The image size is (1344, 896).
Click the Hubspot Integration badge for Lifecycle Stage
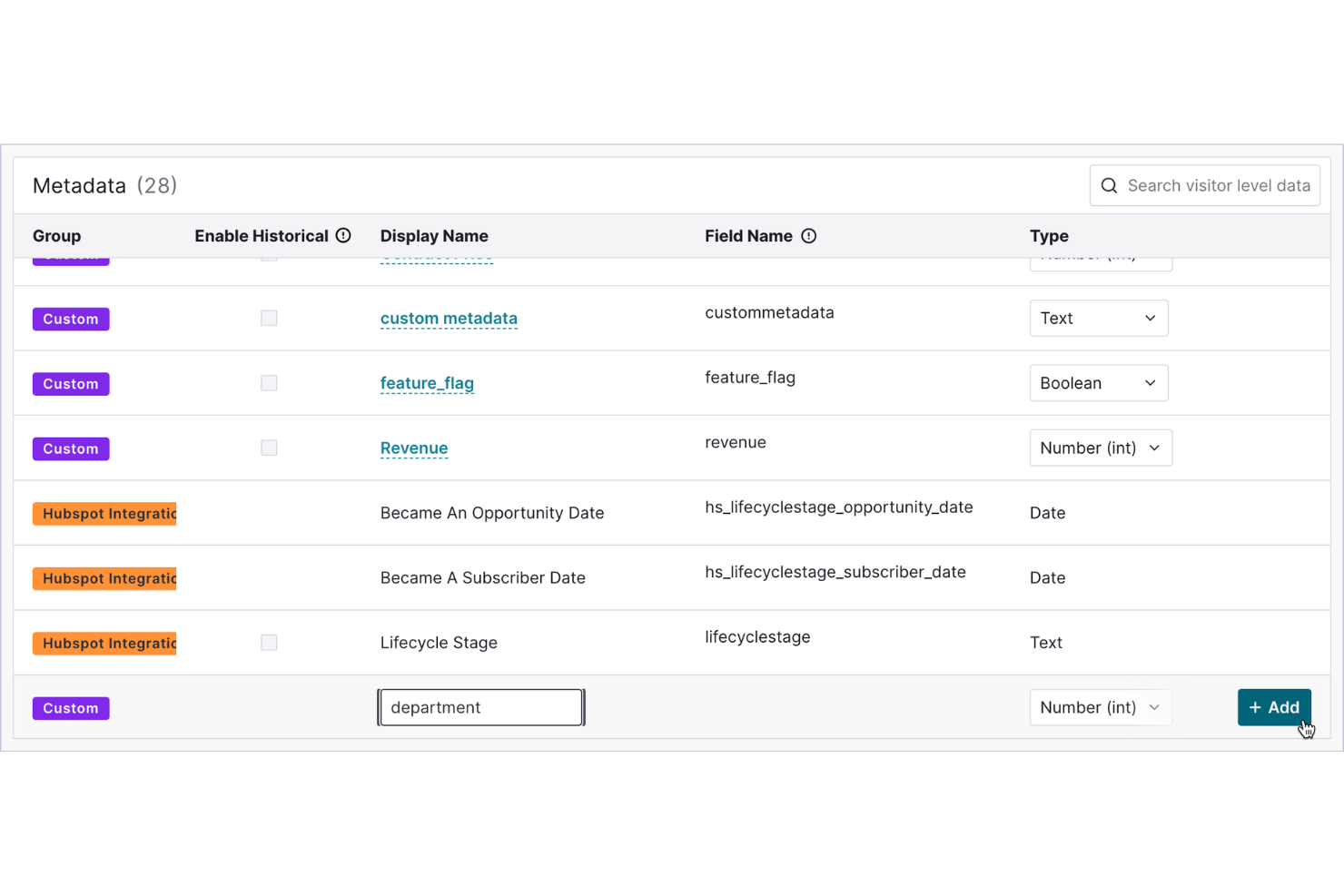pyautogui.click(x=104, y=643)
